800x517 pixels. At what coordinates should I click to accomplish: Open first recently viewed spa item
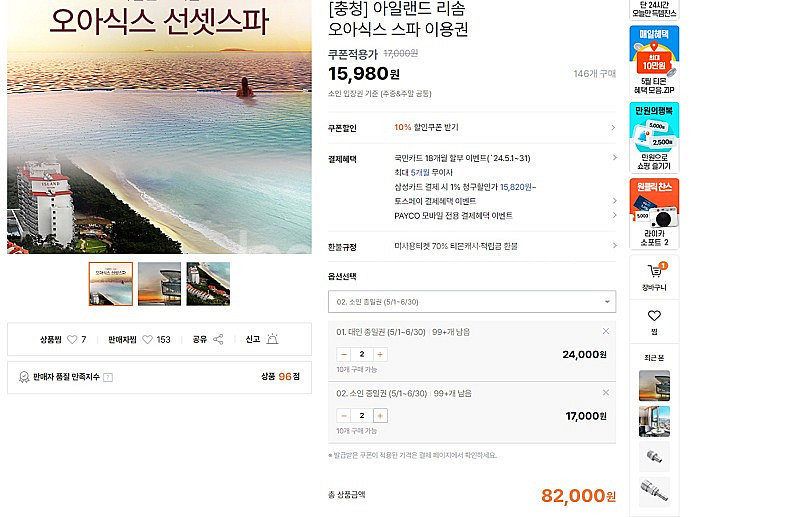(x=654, y=385)
